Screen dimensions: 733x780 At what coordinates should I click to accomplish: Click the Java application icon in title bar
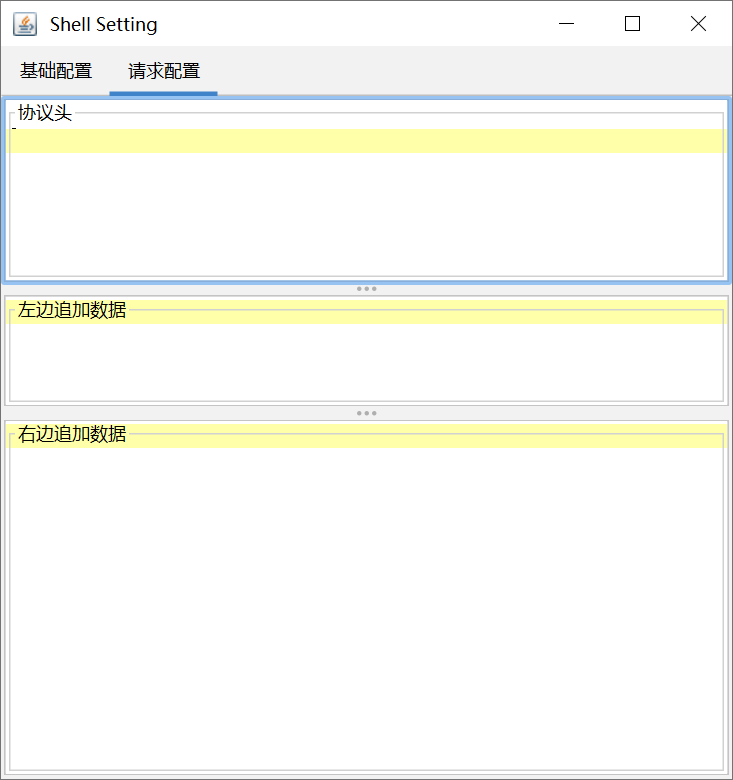pos(25,24)
